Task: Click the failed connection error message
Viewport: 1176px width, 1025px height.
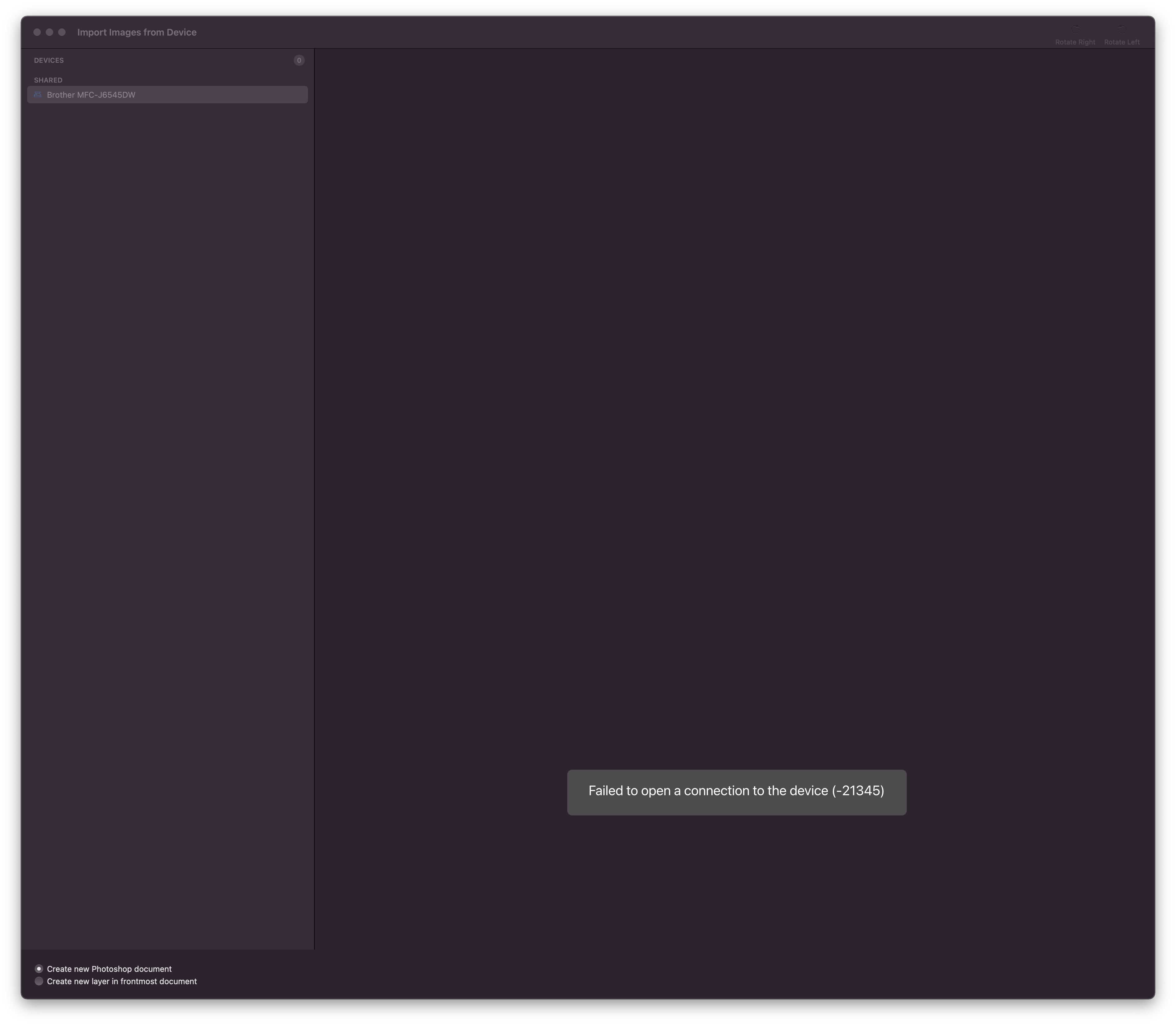Action: pos(736,792)
